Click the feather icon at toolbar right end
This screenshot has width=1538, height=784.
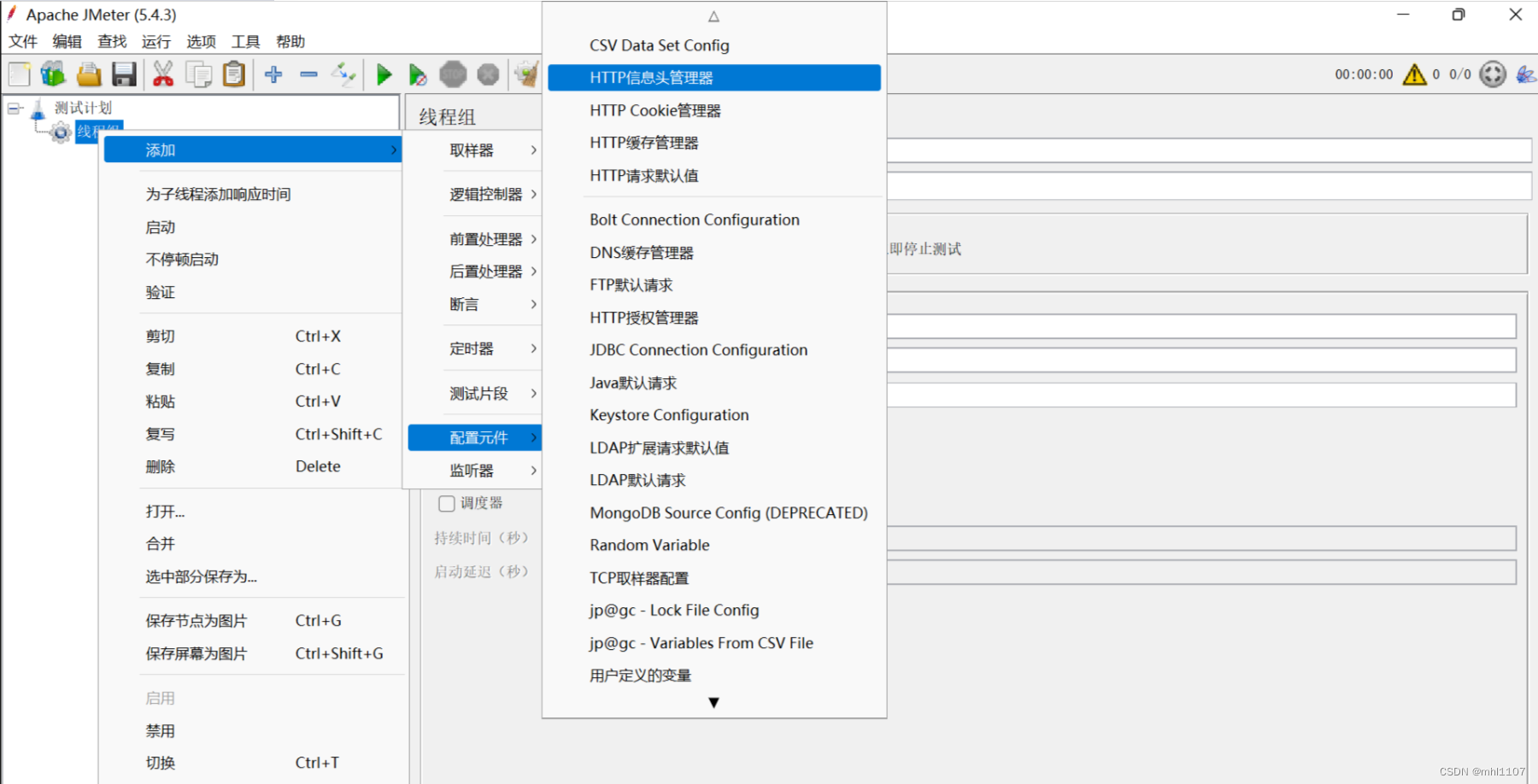click(x=1526, y=74)
